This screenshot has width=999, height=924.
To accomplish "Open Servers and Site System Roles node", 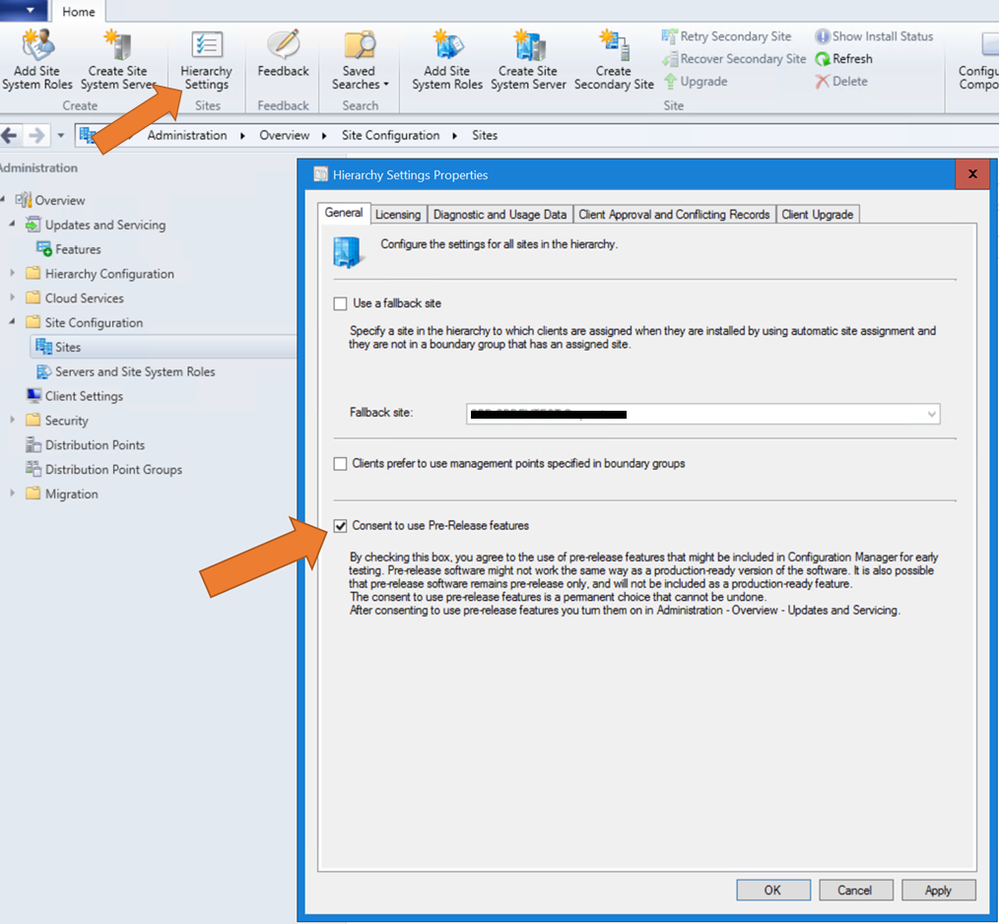I will coord(126,372).
